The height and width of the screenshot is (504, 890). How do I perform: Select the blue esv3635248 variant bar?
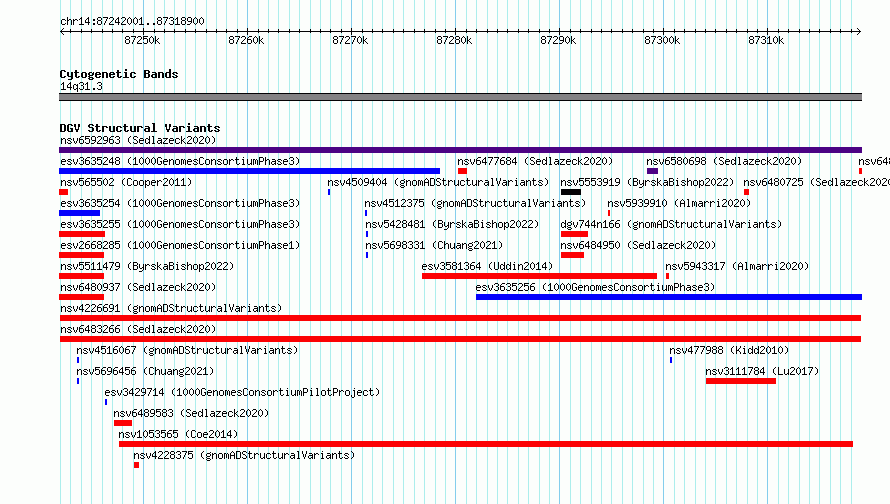click(249, 171)
